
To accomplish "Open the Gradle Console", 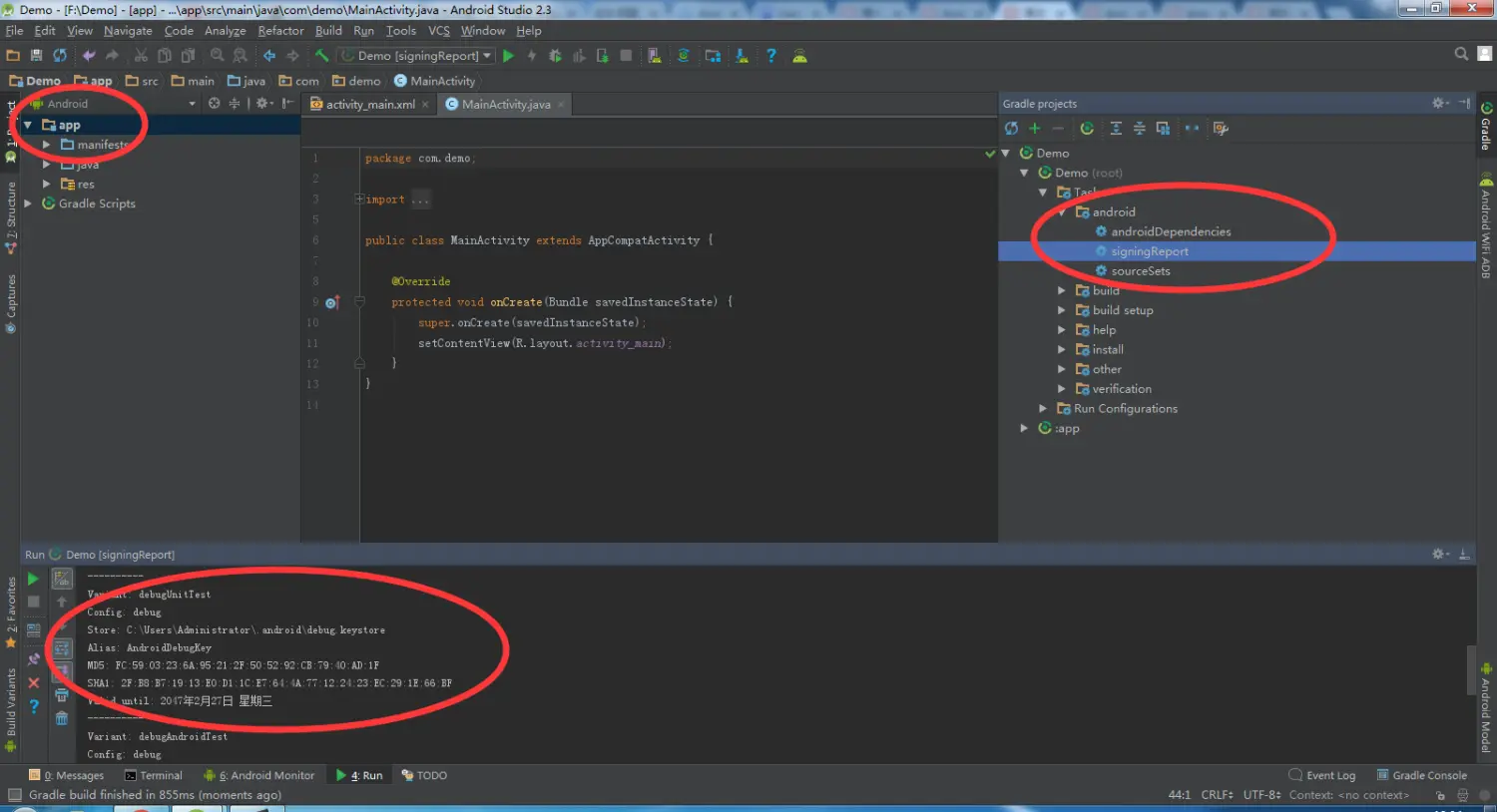I will tap(1422, 775).
